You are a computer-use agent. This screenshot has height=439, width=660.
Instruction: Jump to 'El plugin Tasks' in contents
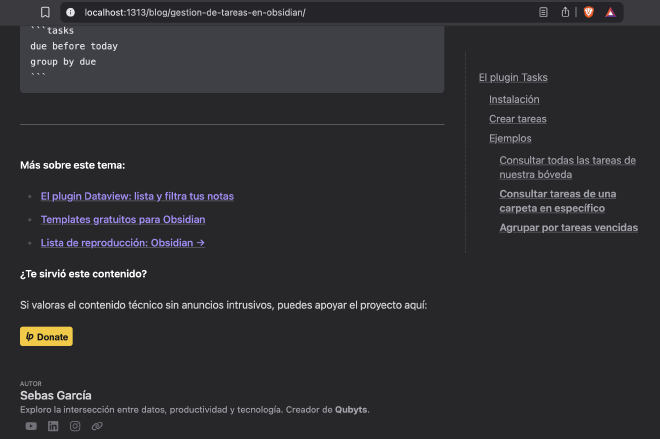coord(513,77)
